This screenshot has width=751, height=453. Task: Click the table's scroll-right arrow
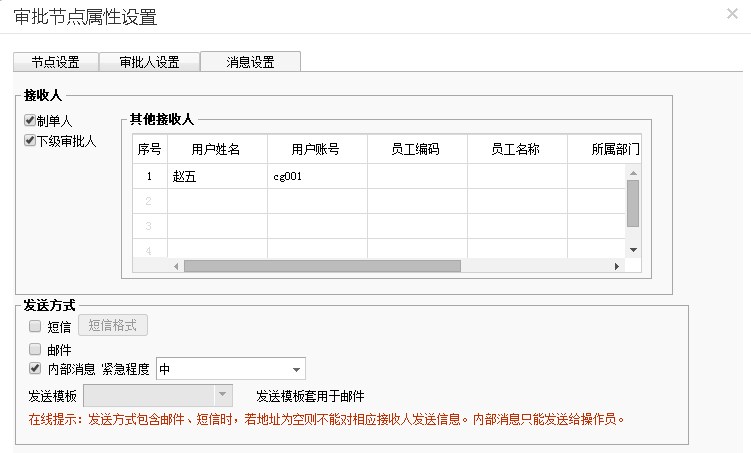click(x=616, y=267)
